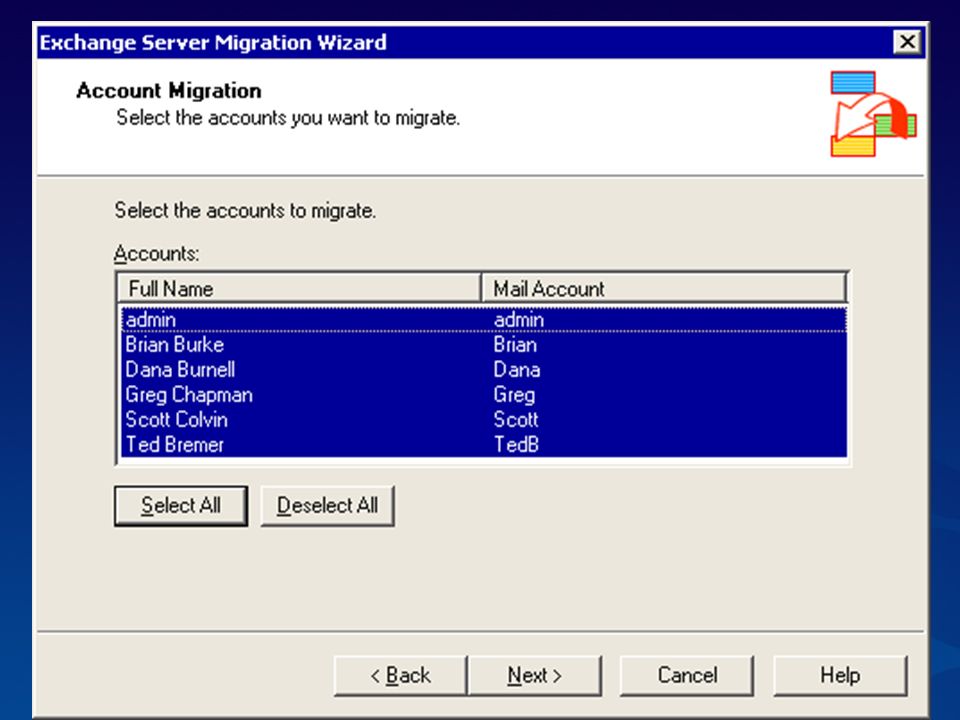Go to previous step with Back button
960x720 pixels.
pos(400,675)
